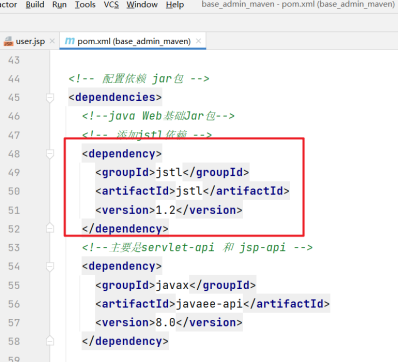Close the pom.xml tab
The image size is (399, 362).
tap(198, 41)
